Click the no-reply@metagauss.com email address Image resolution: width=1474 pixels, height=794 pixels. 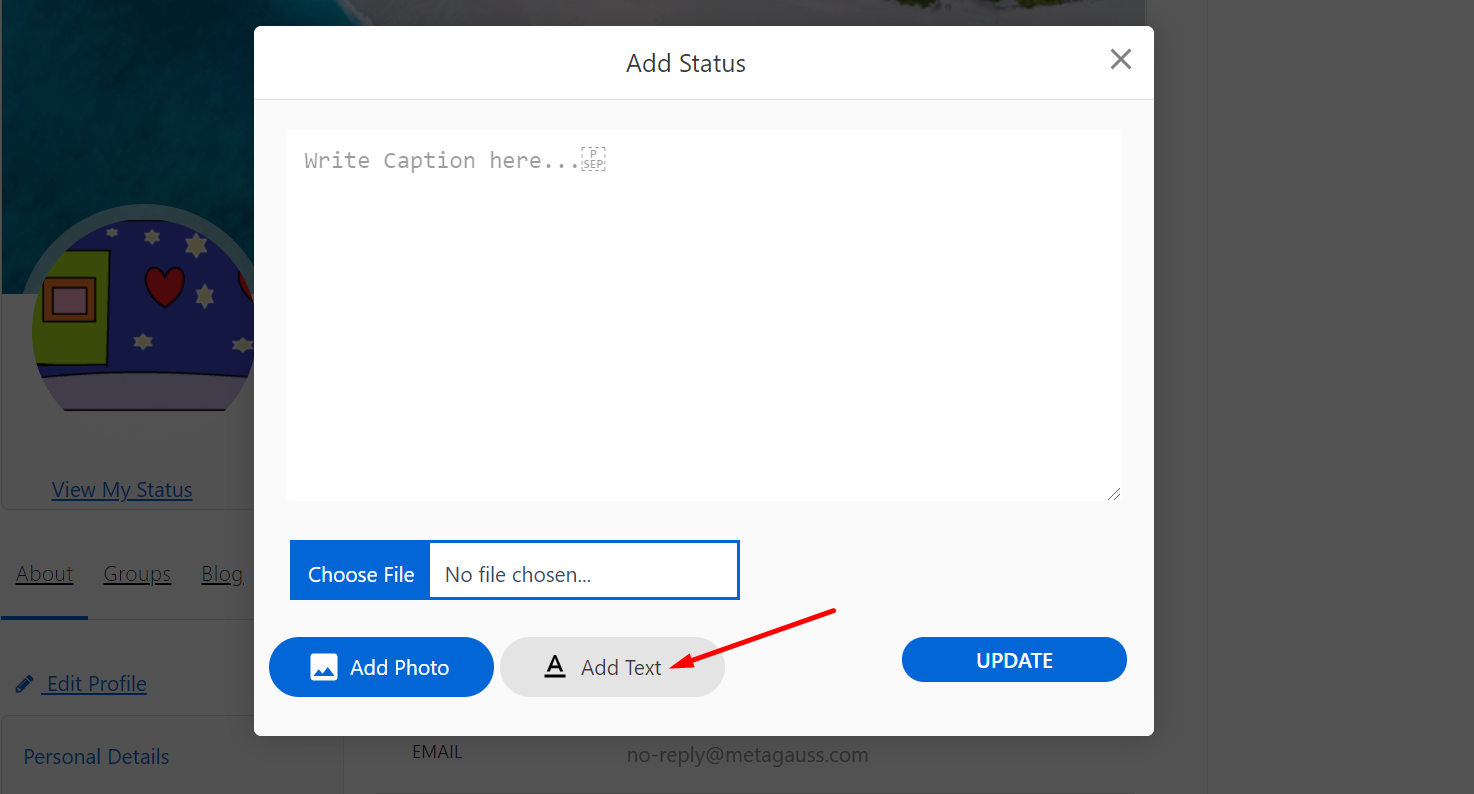(x=747, y=755)
